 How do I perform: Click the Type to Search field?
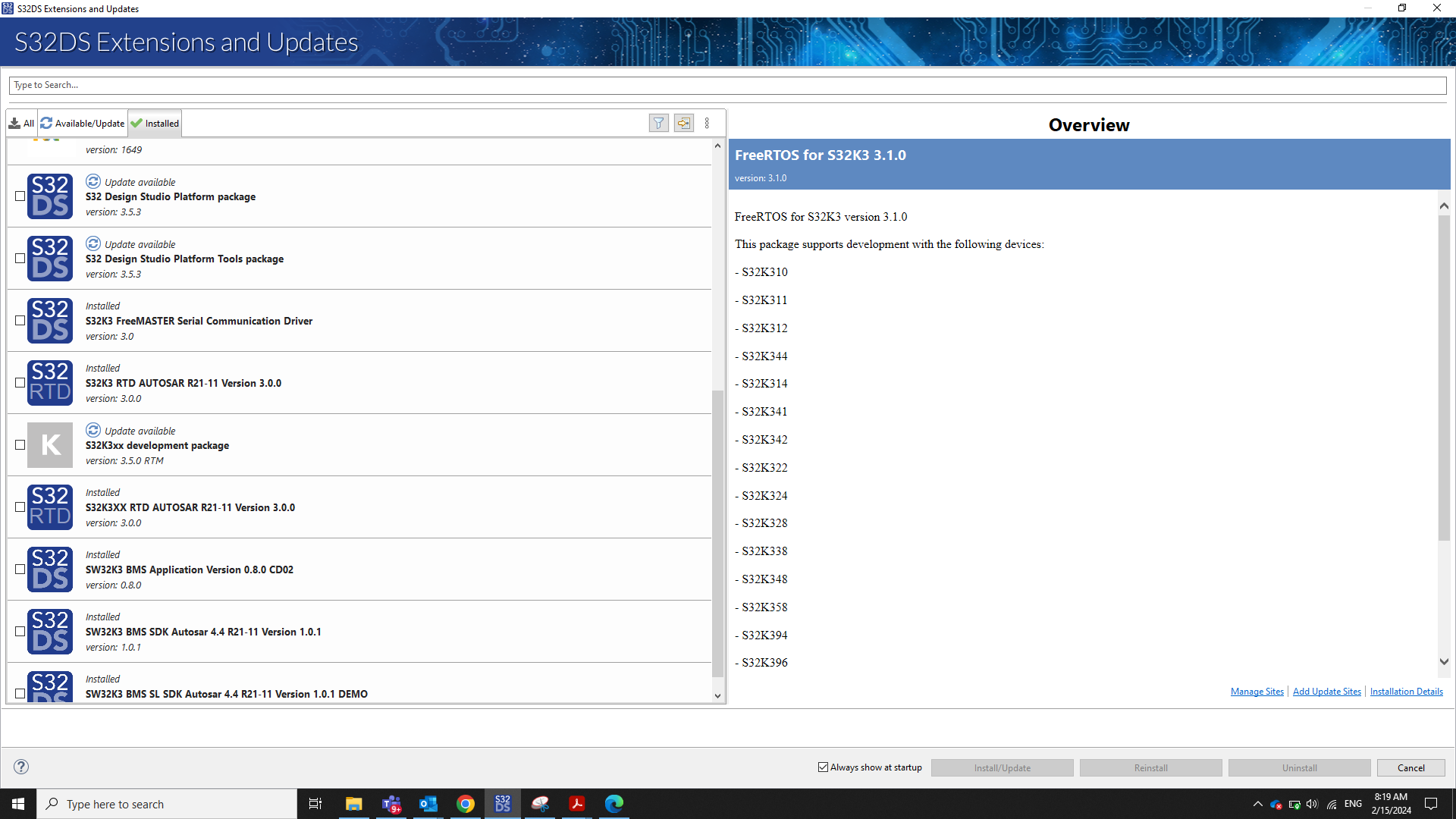click(726, 85)
